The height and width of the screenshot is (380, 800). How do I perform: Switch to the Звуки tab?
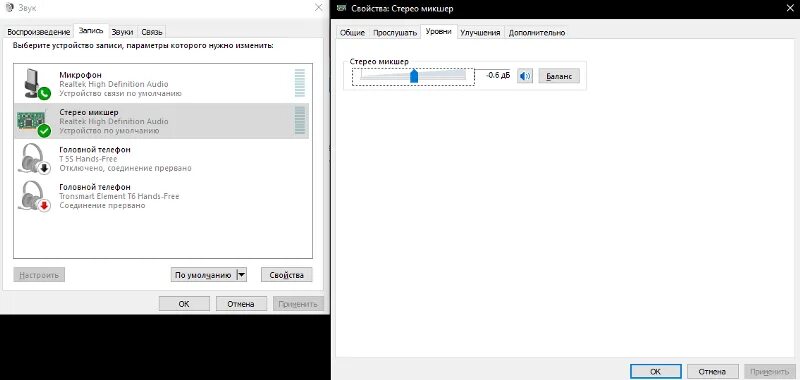click(122, 32)
